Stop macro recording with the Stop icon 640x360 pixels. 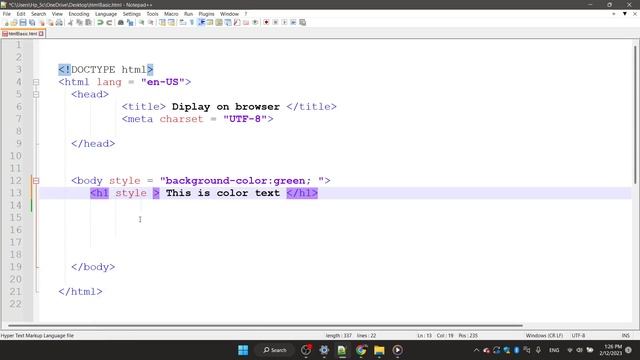click(275, 22)
